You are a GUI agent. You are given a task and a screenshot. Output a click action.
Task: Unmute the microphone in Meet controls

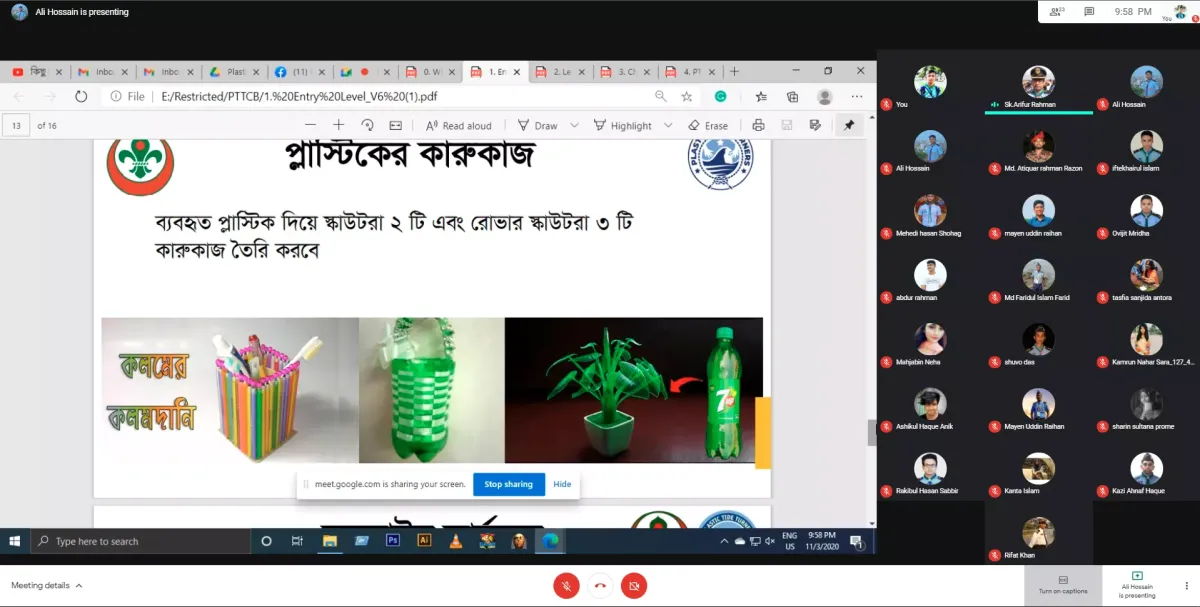click(x=566, y=586)
